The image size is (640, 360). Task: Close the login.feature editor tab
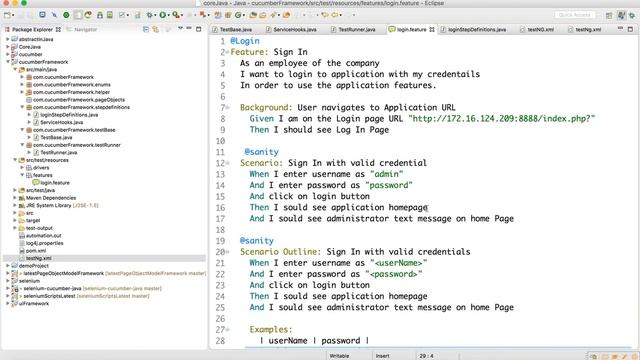point(432,29)
